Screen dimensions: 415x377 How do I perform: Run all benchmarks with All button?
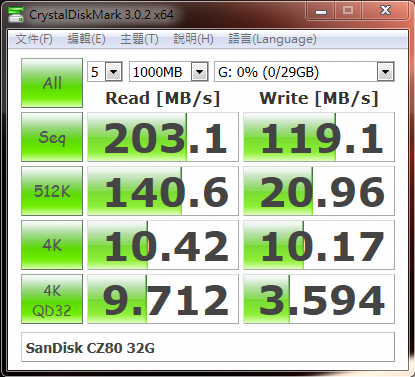coord(52,83)
